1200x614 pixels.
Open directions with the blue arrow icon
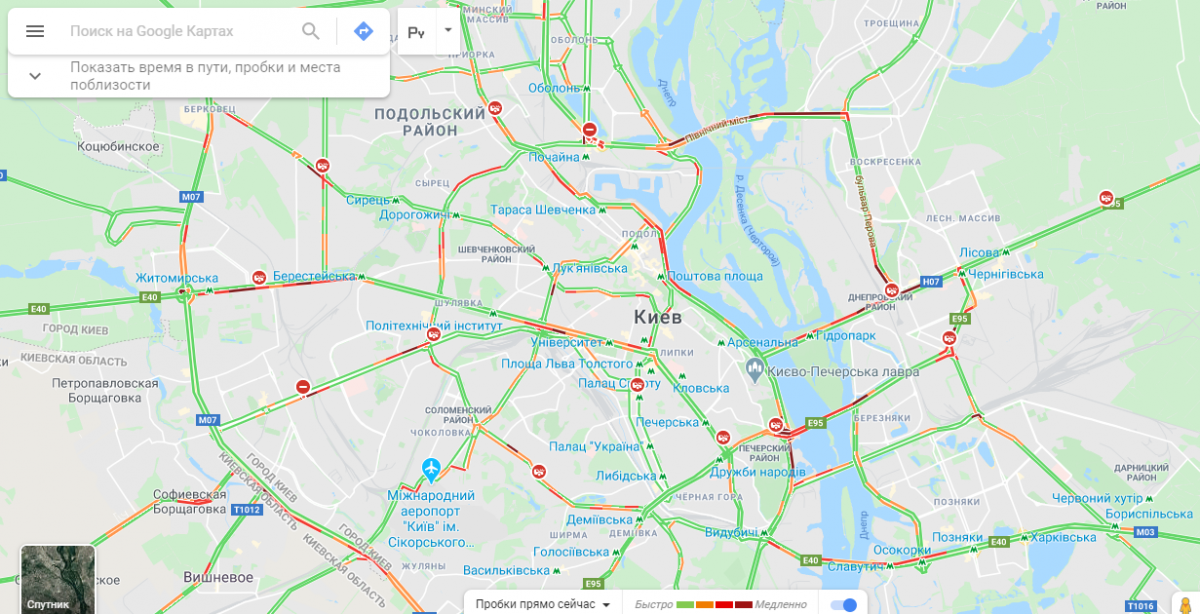coord(364,31)
